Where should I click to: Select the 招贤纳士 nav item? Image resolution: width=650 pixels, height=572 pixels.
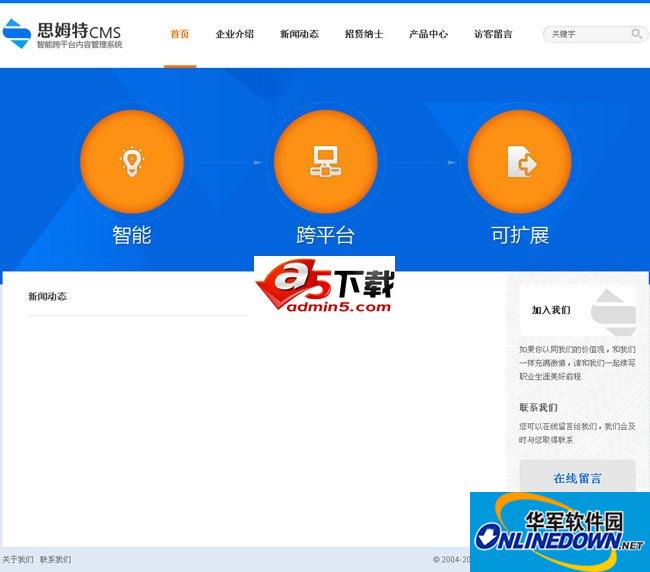364,34
